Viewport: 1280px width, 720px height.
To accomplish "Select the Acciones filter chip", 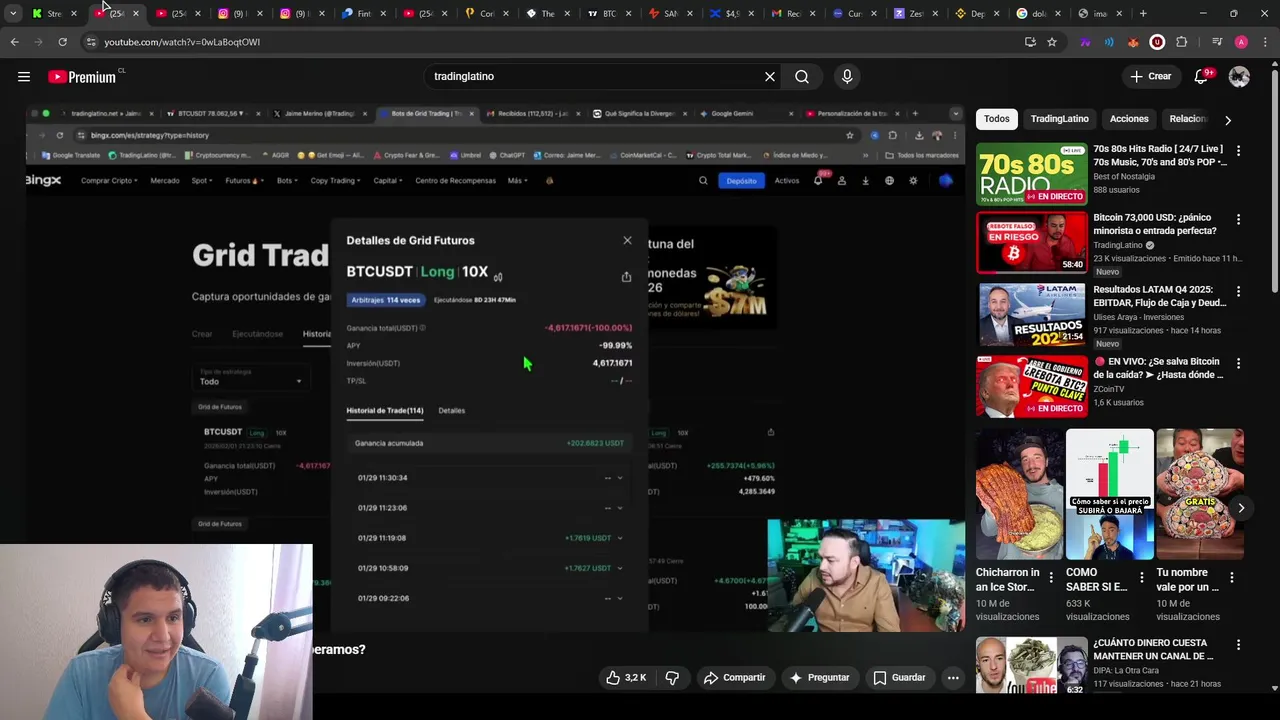I will 1129,119.
